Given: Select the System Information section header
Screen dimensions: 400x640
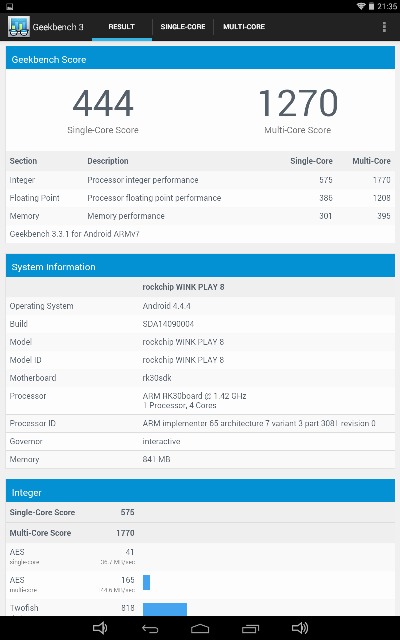Looking at the screenshot, I should pyautogui.click(x=200, y=267).
